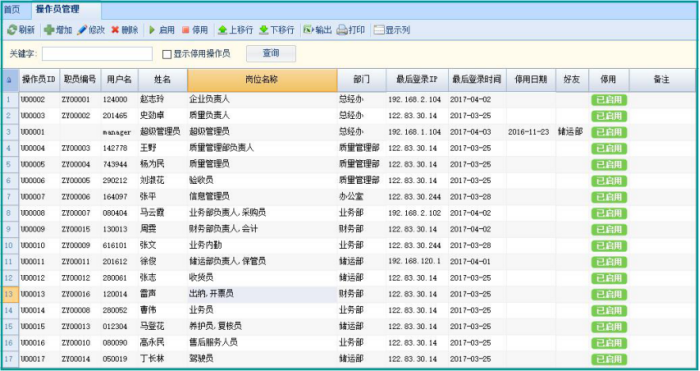Sort by 最后登录时间 column header
This screenshot has height=371, width=700.
click(x=477, y=80)
